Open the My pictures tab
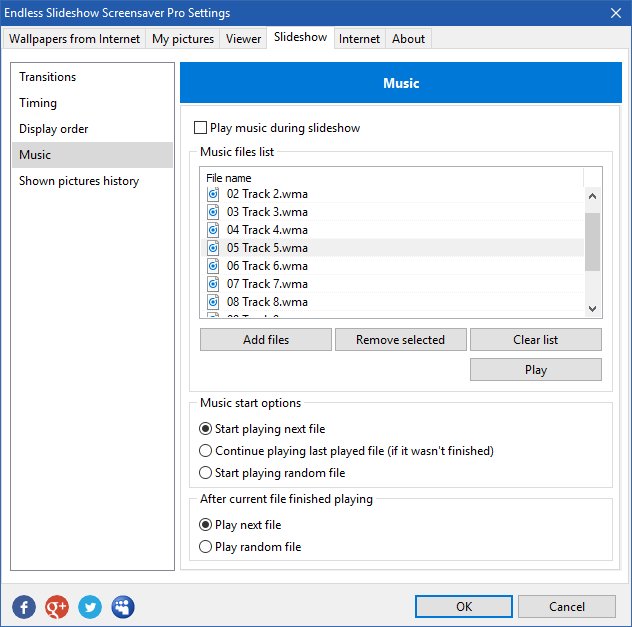Screen dimensions: 632x627 [183, 39]
